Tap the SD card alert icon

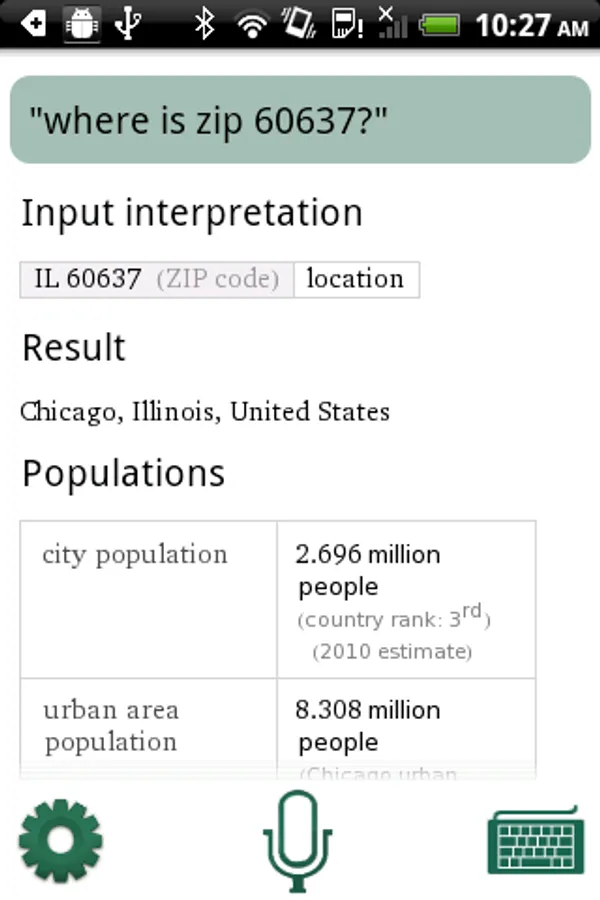(x=346, y=24)
